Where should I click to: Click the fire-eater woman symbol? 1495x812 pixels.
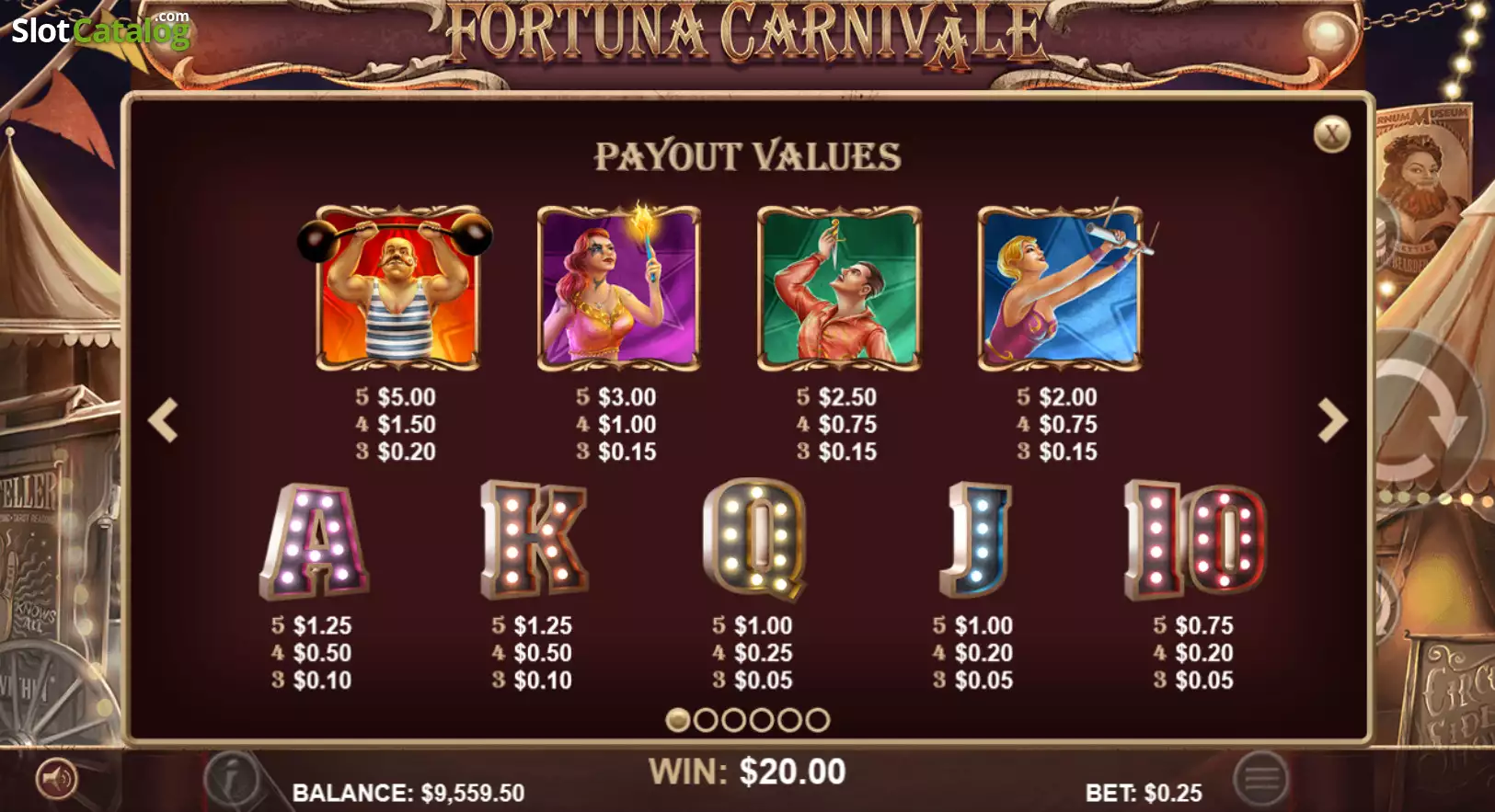(619, 288)
